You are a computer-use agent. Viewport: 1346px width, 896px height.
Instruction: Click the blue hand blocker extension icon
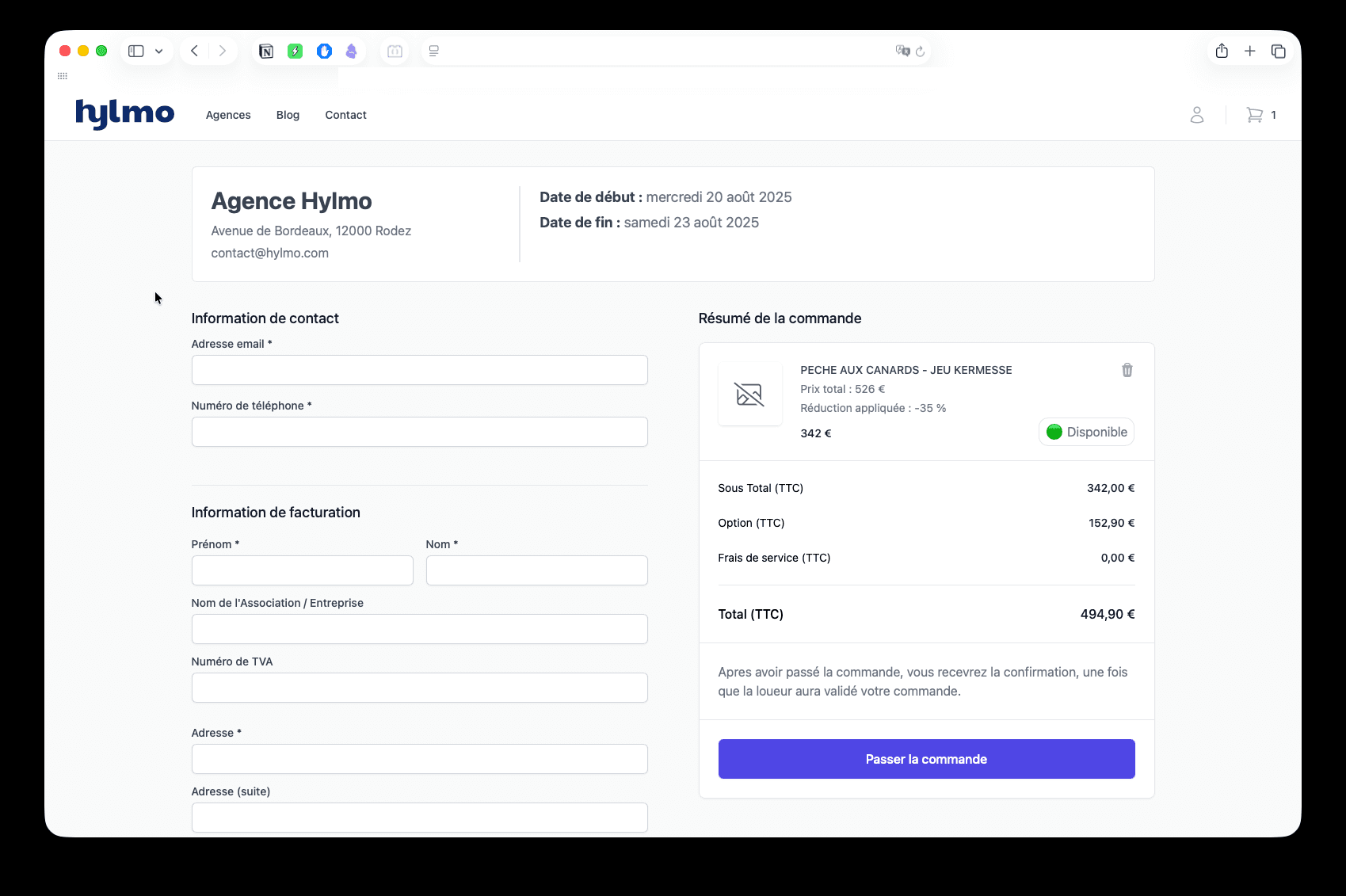click(x=324, y=51)
